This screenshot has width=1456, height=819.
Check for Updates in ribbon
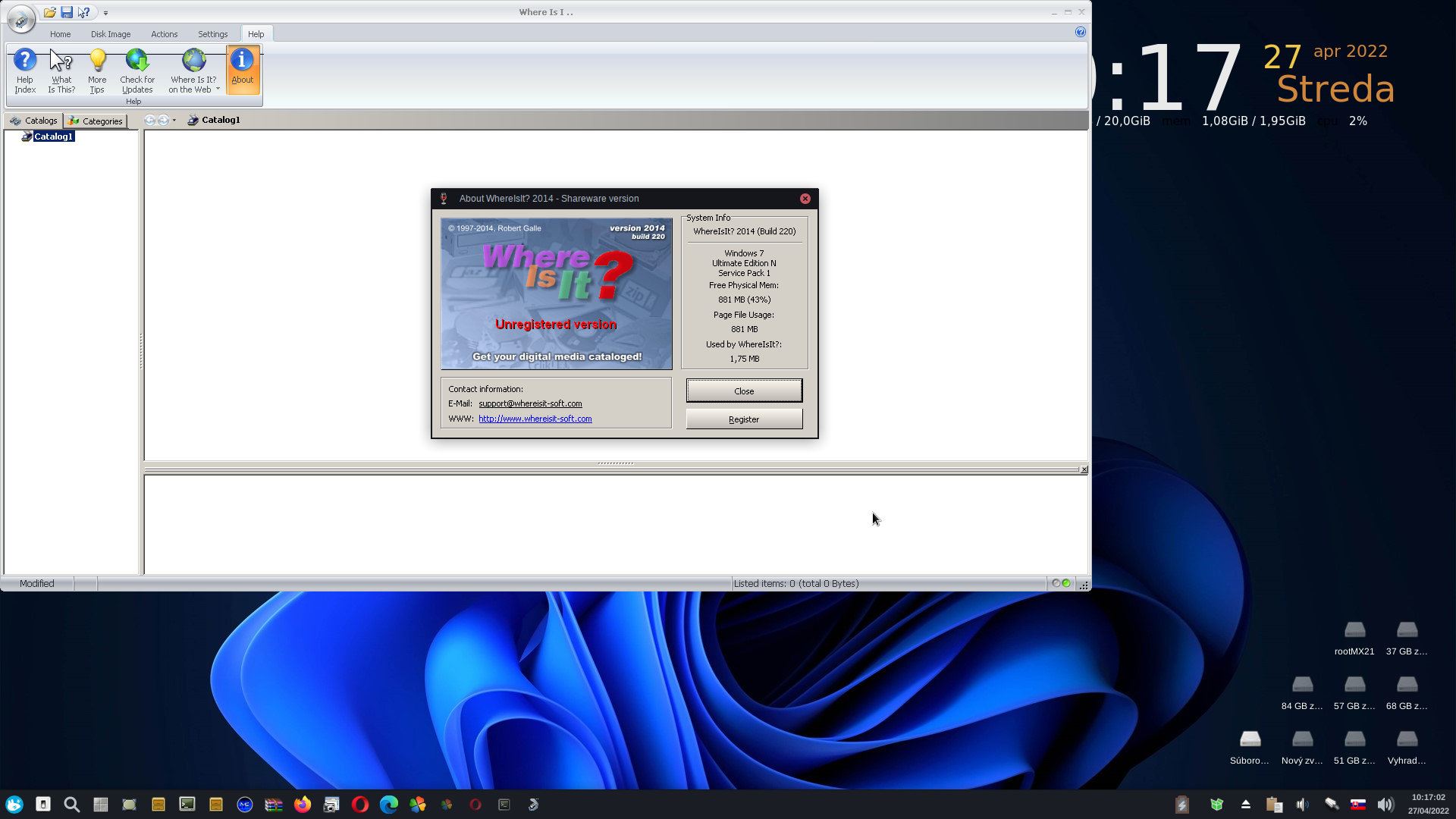137,70
